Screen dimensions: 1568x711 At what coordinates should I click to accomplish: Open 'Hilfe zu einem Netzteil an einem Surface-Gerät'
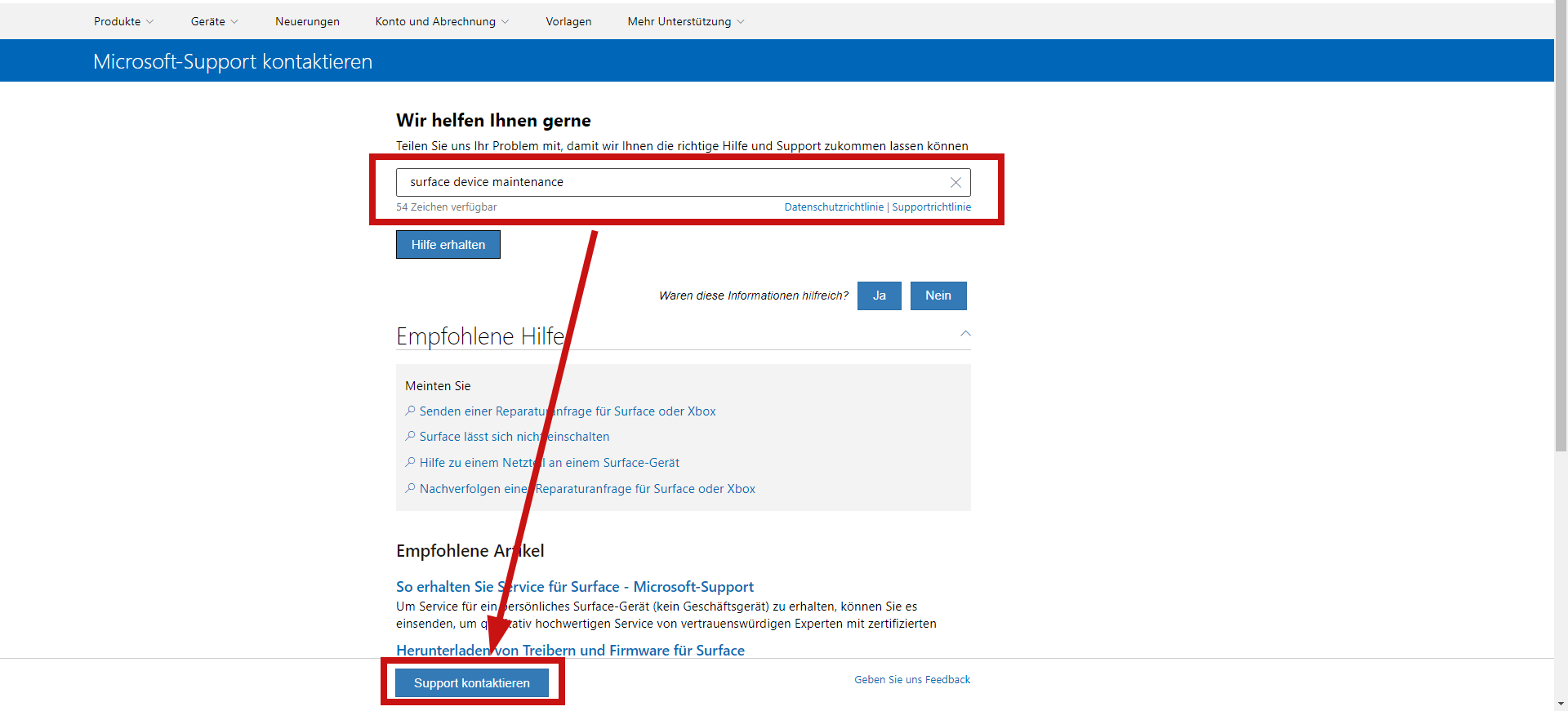[550, 463]
